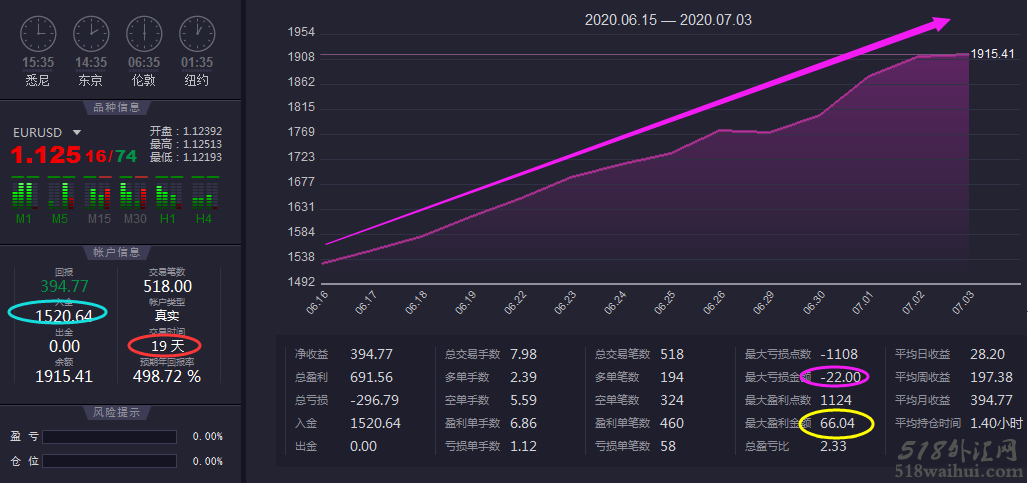
Task: Select the M1 timeframe signal bars
Action: 24,193
